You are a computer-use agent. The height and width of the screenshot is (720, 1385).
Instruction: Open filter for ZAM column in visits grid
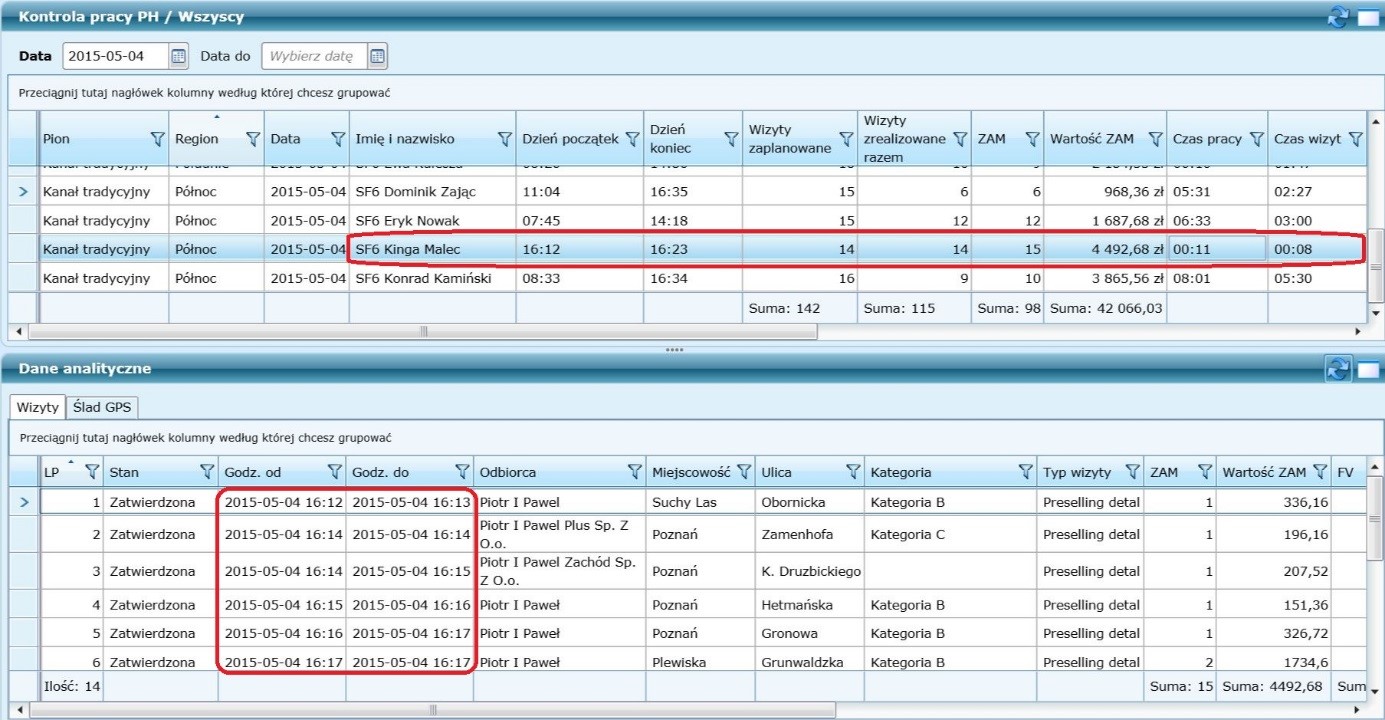pos(1205,472)
